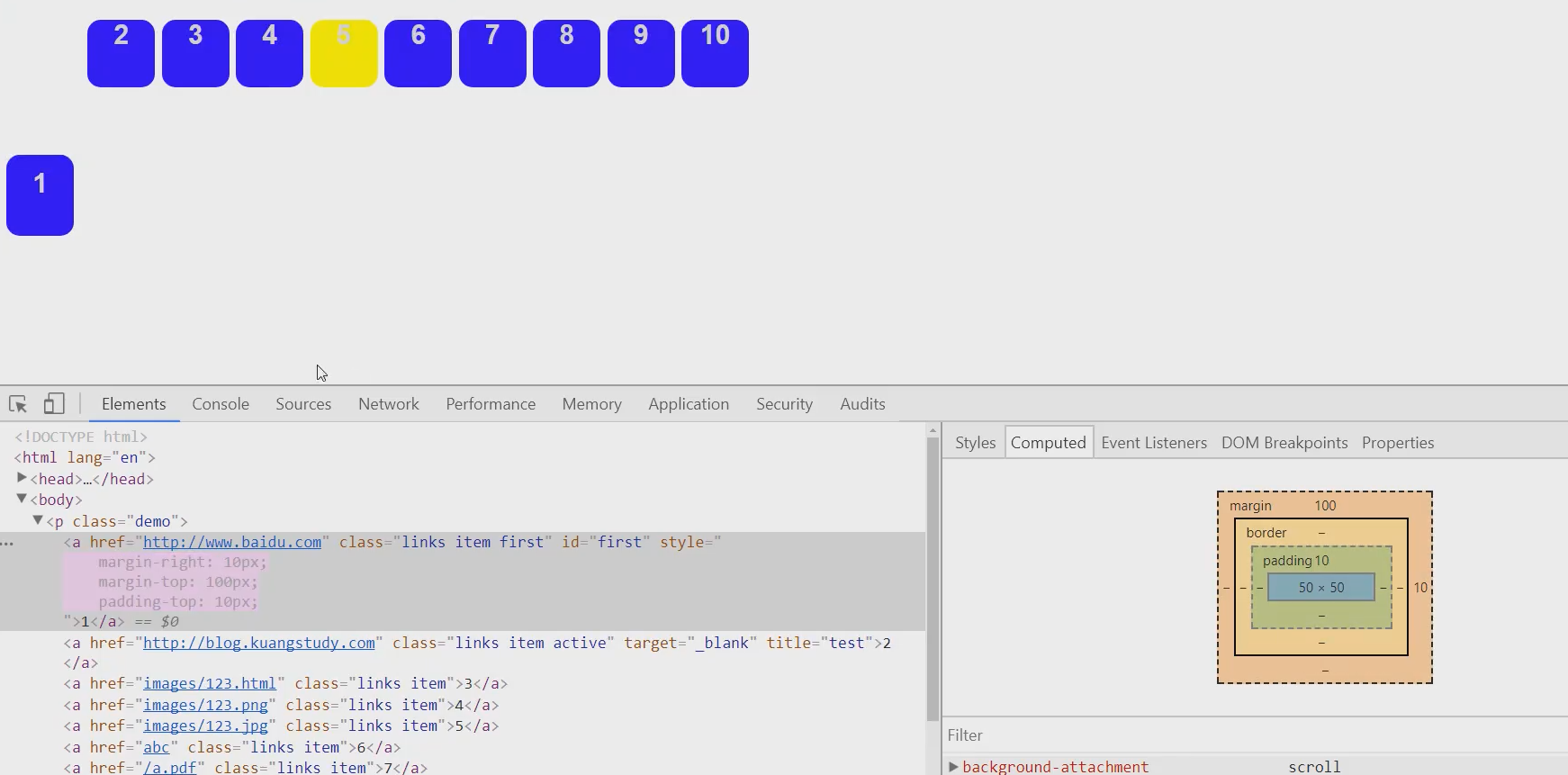
Task: Collapse the p class demo node
Action: pyautogui.click(x=38, y=520)
